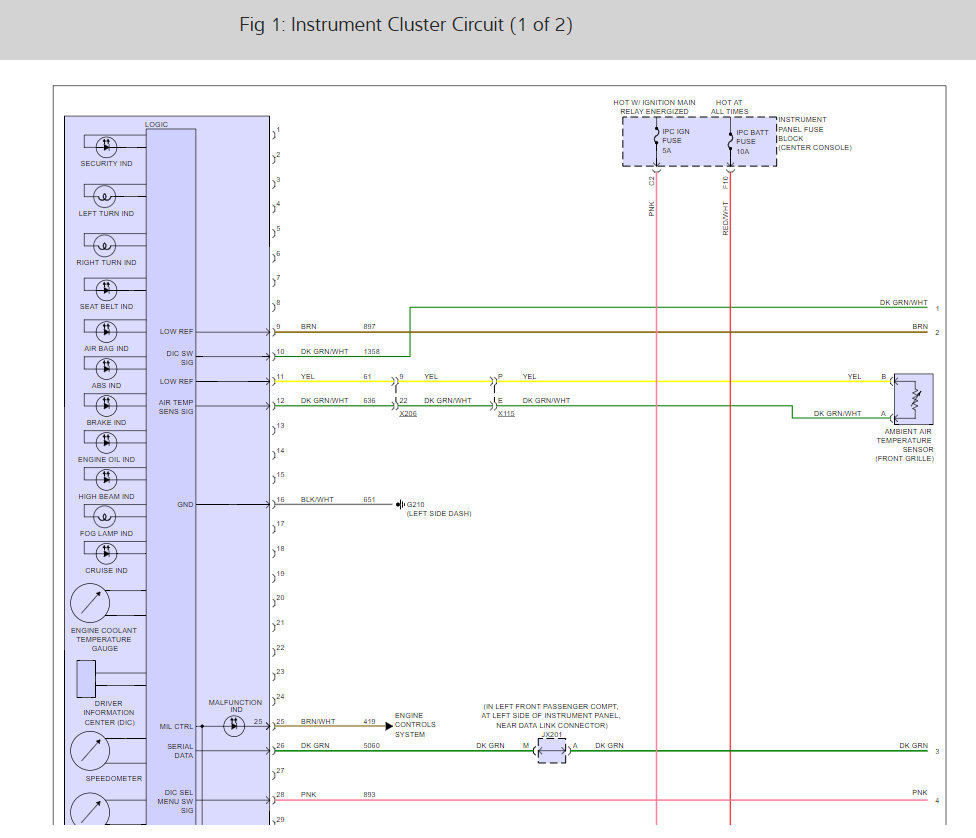Click the Malfunction indicator LED symbol
The image size is (976, 838).
pyautogui.click(x=234, y=726)
